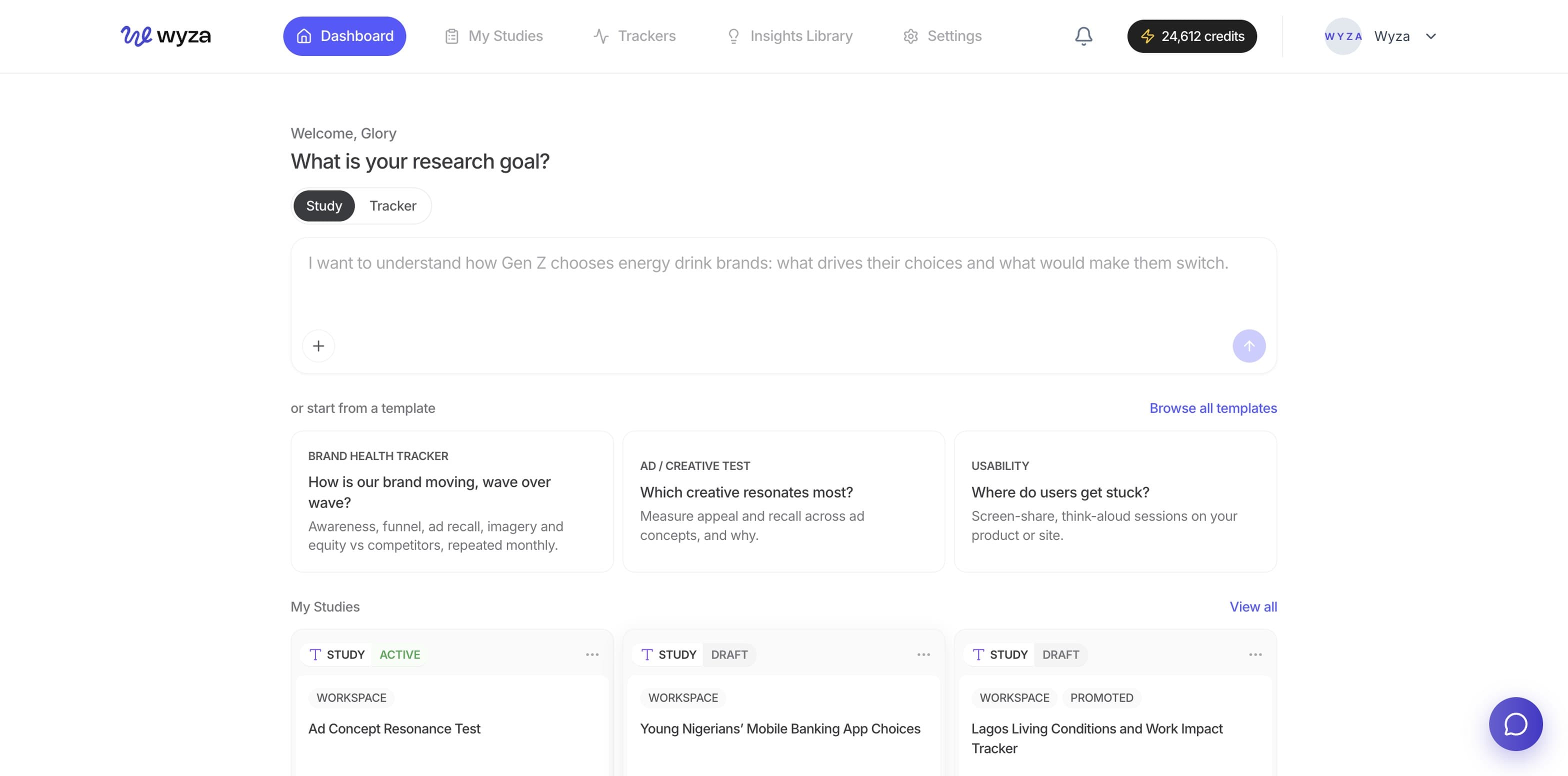The height and width of the screenshot is (776, 1568).
Task: Click the WORKSPACE tag on Ad Concept card
Action: click(x=351, y=697)
